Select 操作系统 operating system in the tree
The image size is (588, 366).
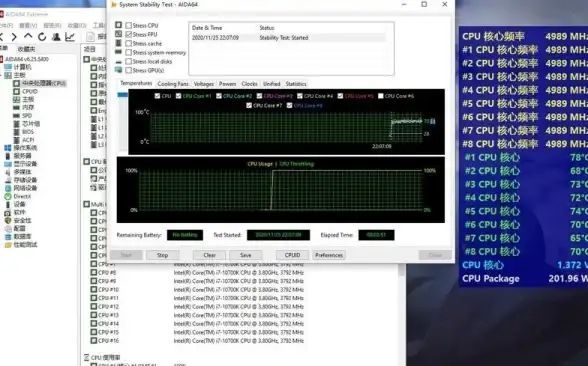[25, 148]
